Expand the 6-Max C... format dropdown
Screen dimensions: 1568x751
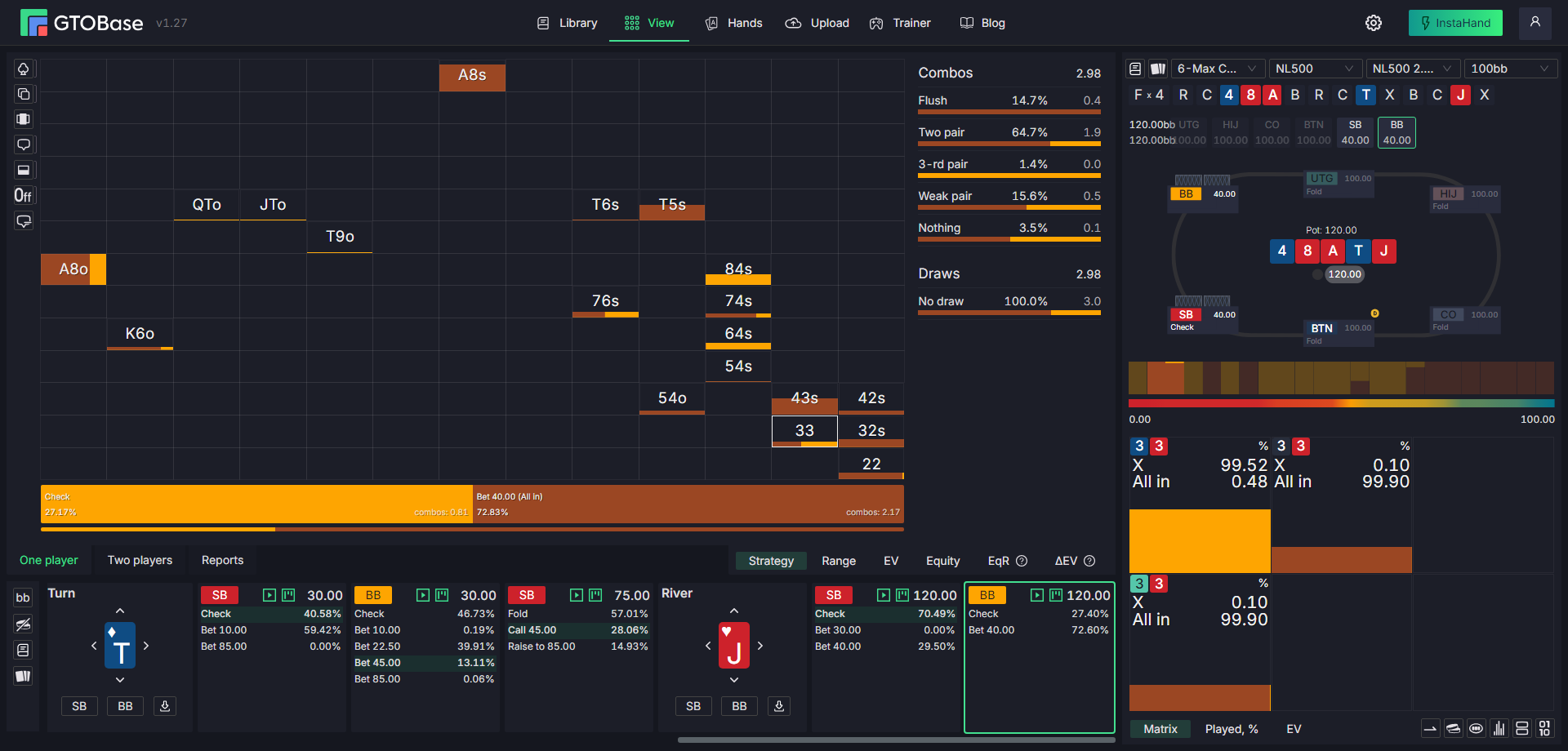click(x=1218, y=69)
